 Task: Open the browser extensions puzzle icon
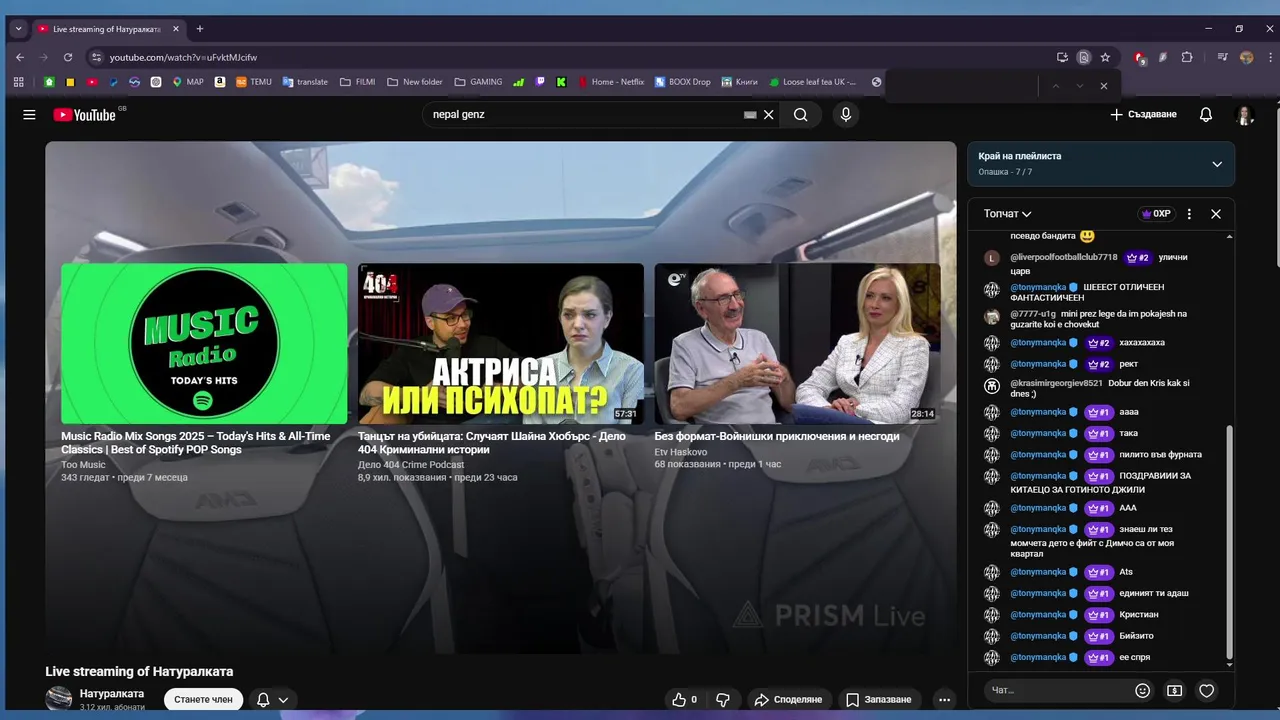(1187, 57)
